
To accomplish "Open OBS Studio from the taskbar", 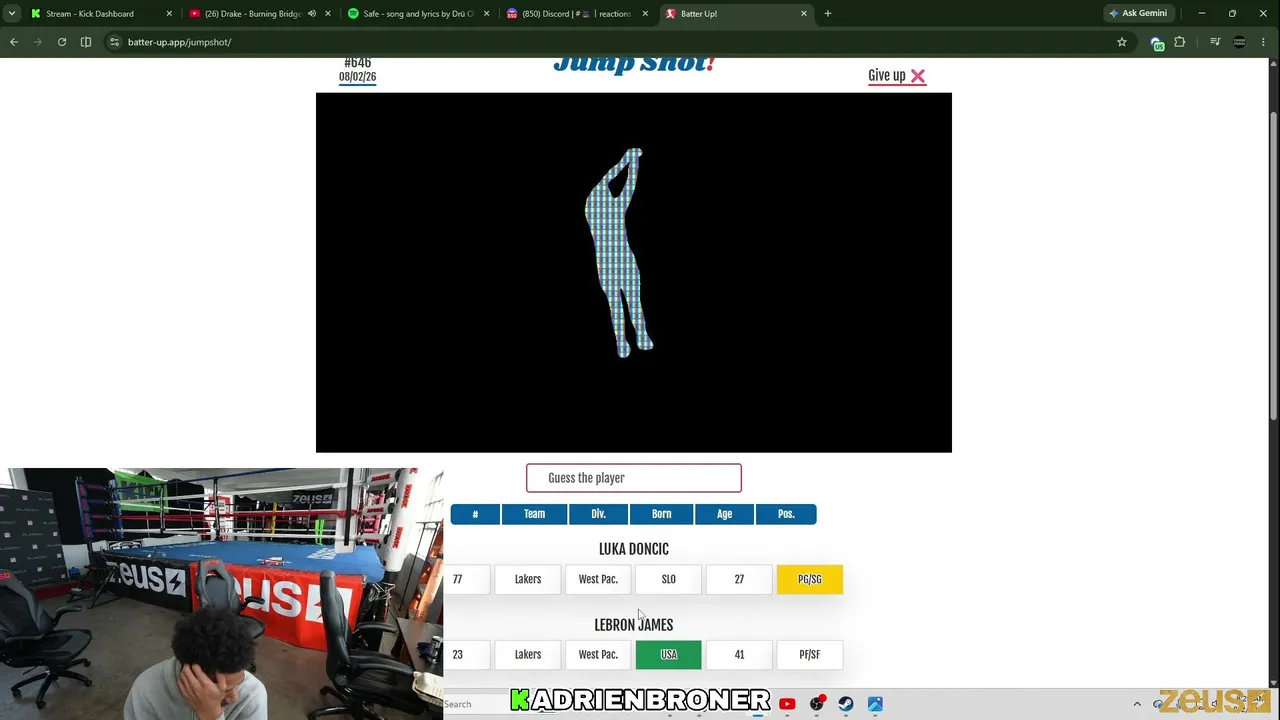I will tap(817, 704).
